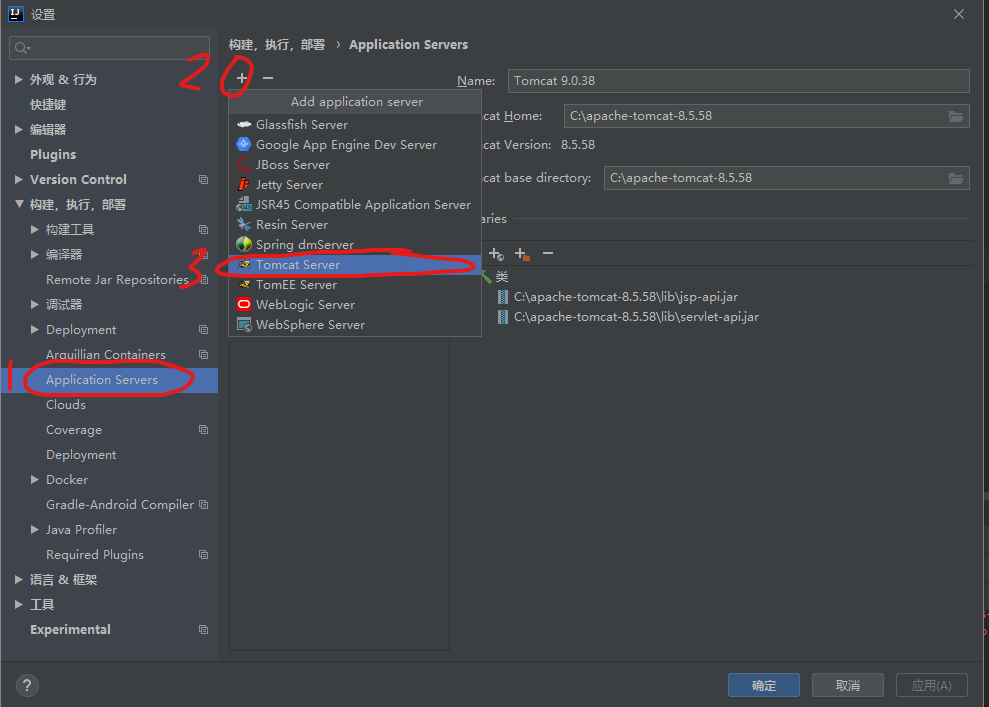This screenshot has width=989, height=707.
Task: Open Application Servers settings page
Action: (x=110, y=380)
